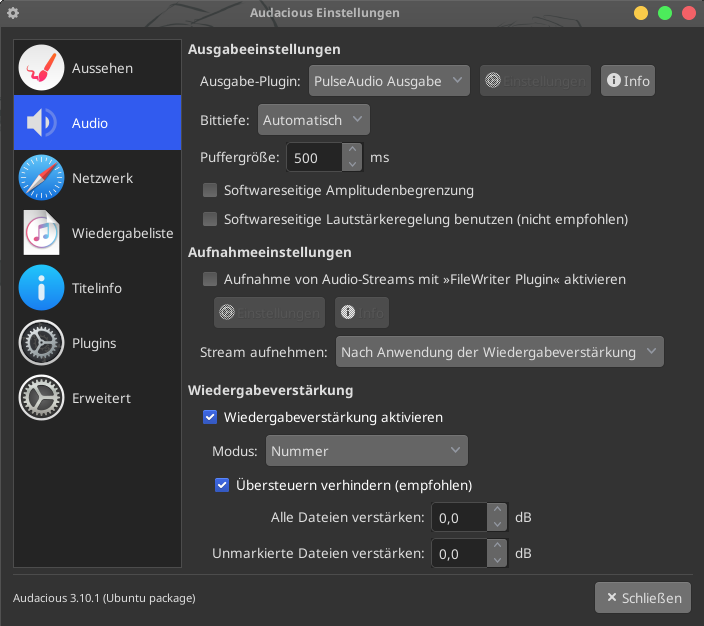Select the Audio speaker icon in sidebar
Viewport: 704px width, 626px height.
(41, 123)
